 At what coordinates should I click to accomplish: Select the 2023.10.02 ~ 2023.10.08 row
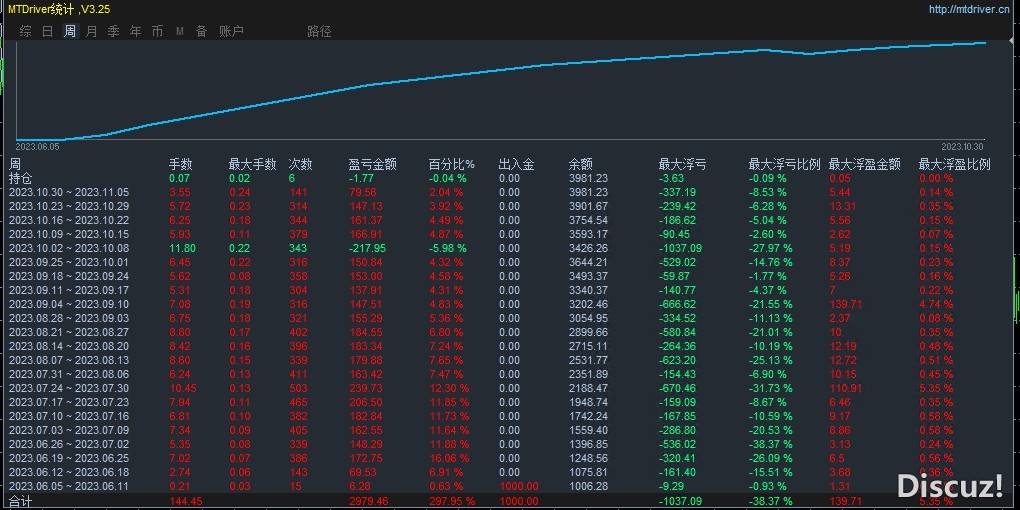pos(69,248)
